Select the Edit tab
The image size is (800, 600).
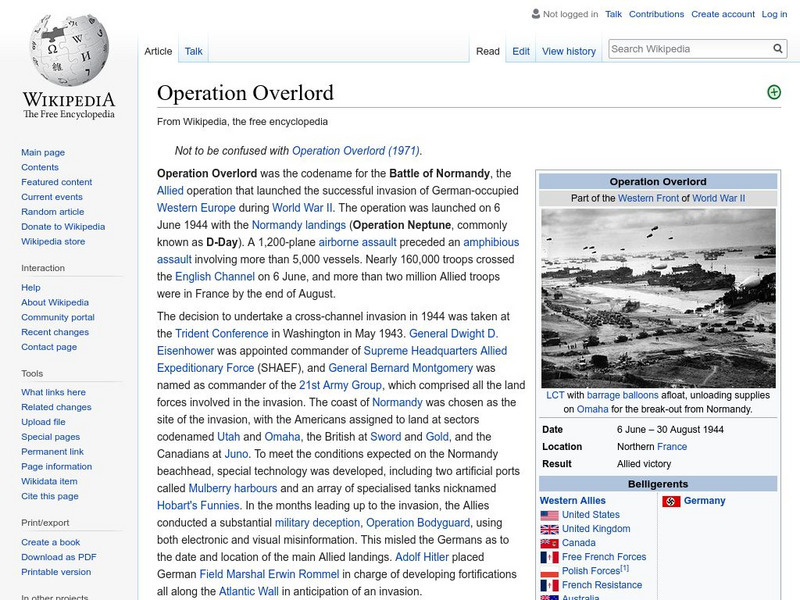pyautogui.click(x=521, y=51)
